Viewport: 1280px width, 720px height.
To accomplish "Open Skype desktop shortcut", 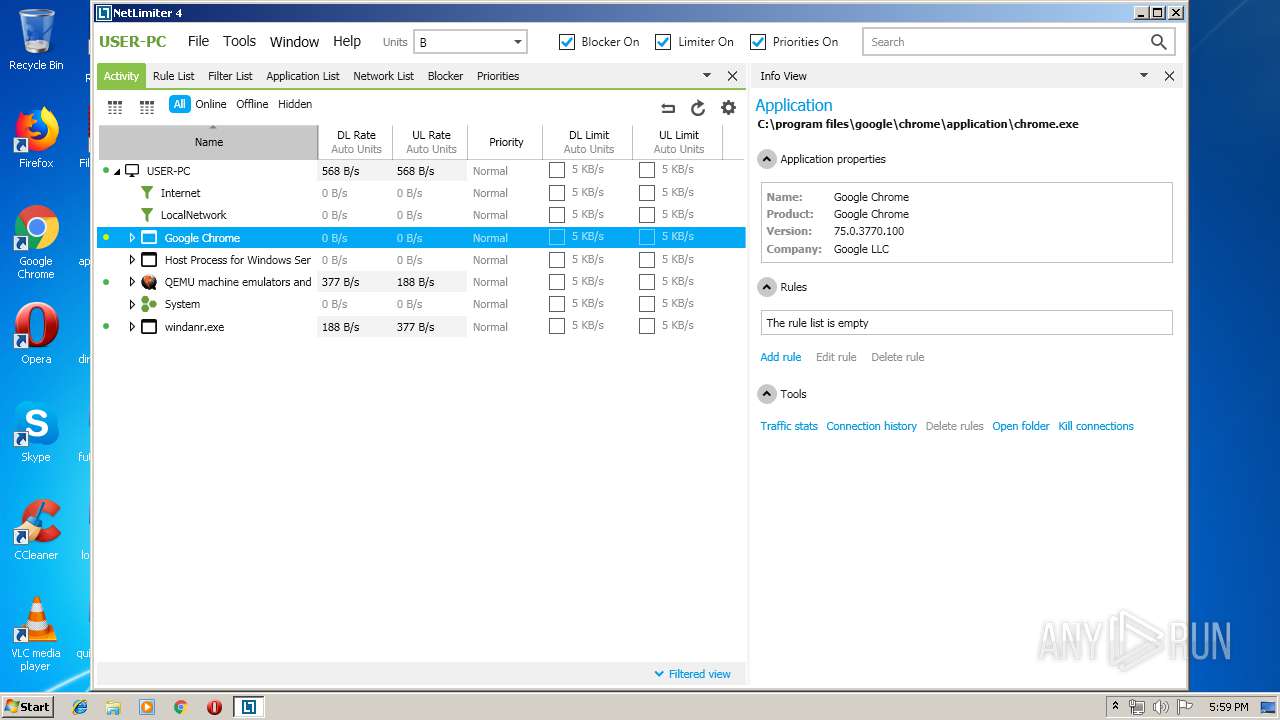I will pyautogui.click(x=36, y=432).
